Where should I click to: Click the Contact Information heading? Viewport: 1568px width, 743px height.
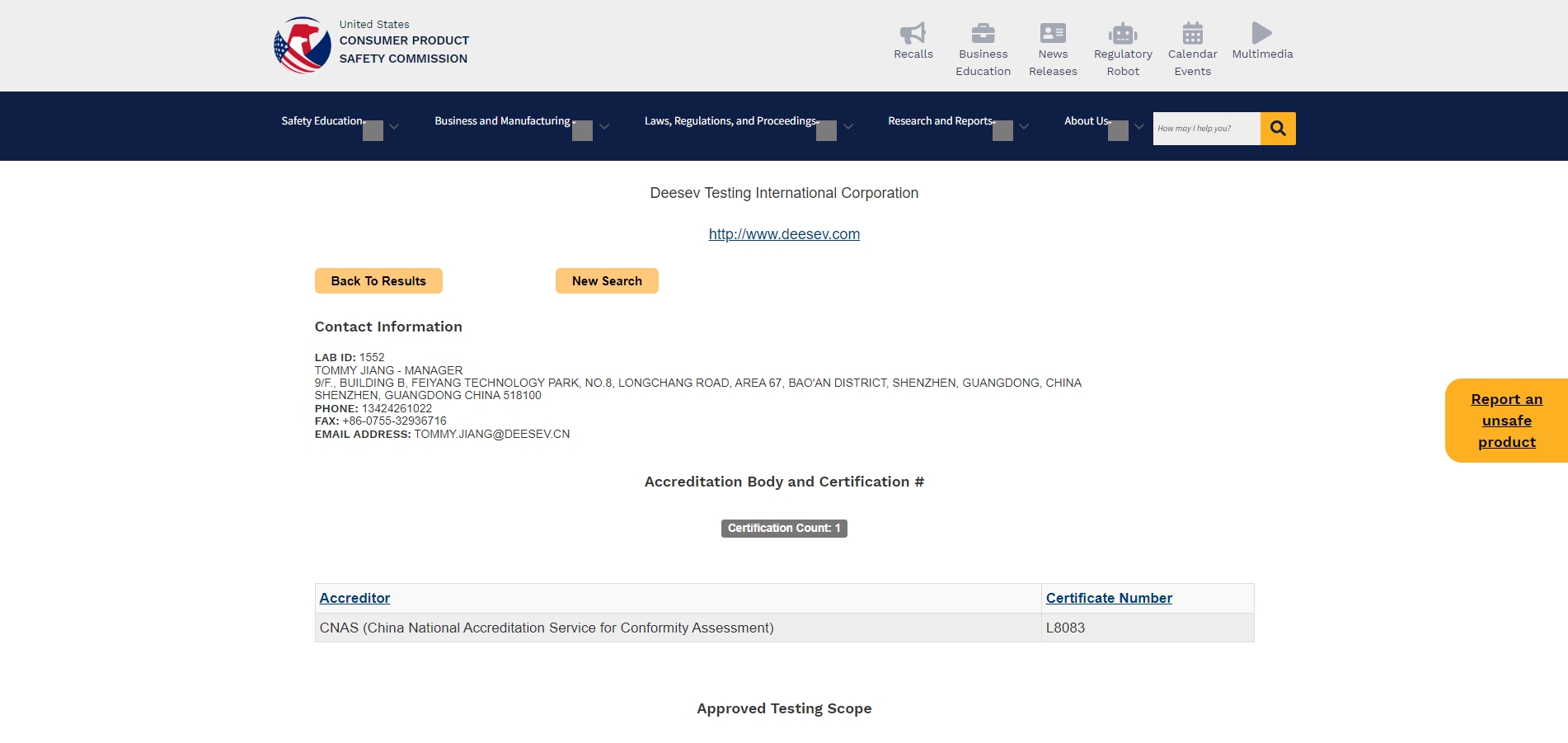[388, 327]
